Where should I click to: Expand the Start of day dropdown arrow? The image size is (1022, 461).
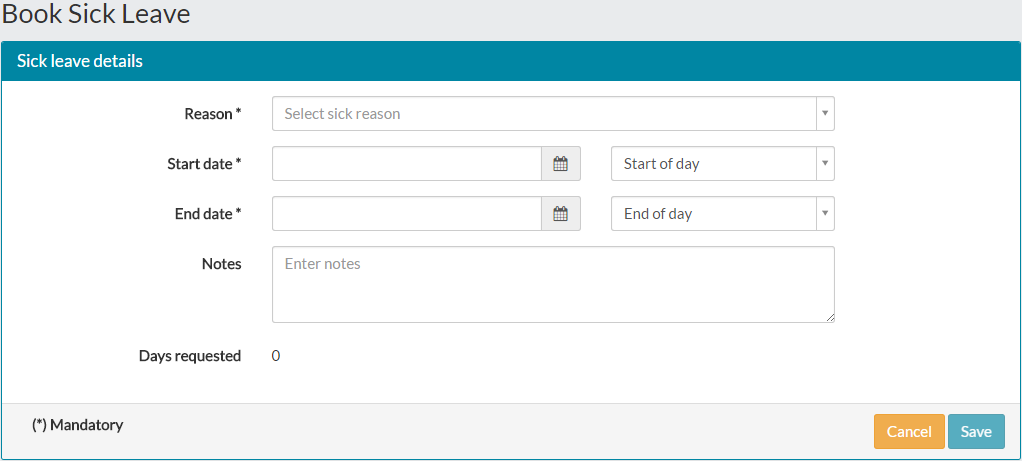tap(824, 164)
